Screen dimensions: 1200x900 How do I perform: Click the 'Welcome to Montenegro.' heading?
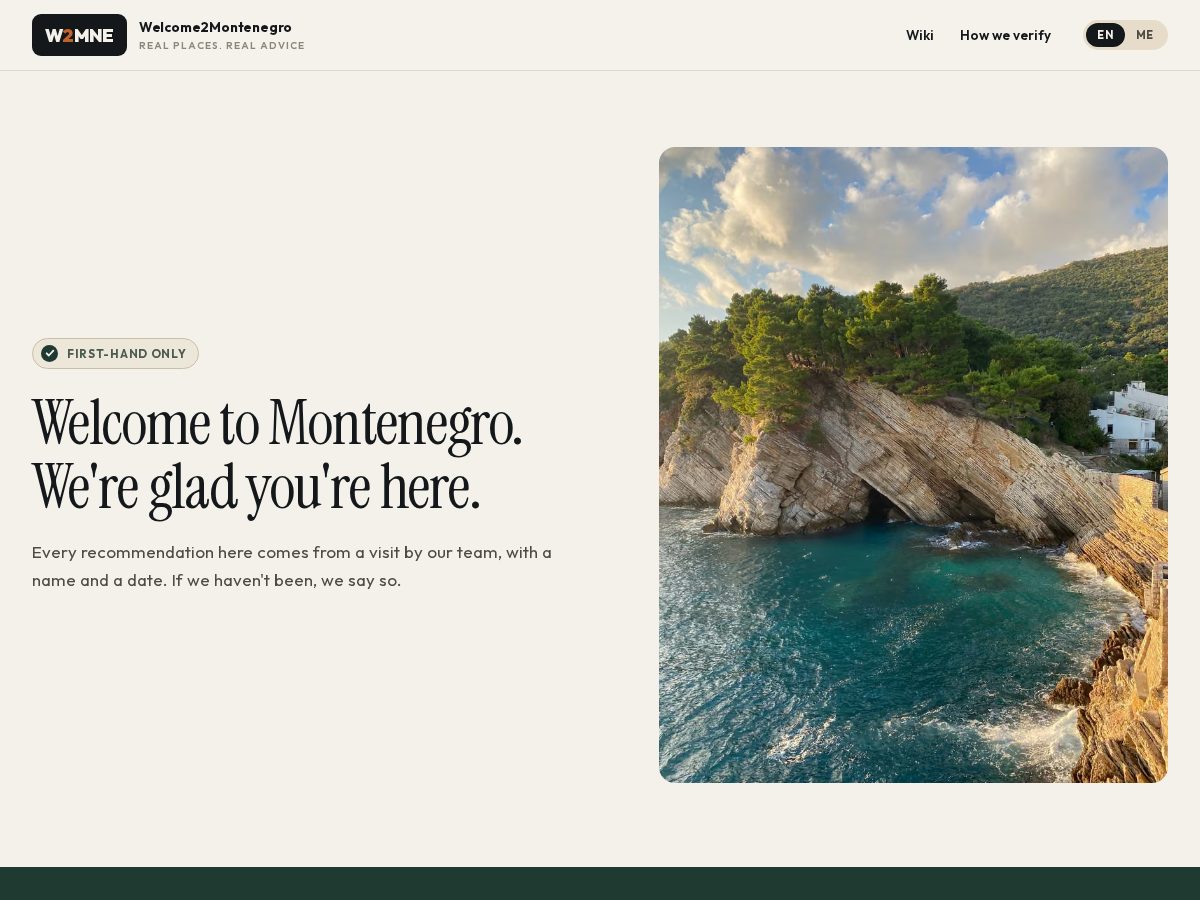[277, 422]
